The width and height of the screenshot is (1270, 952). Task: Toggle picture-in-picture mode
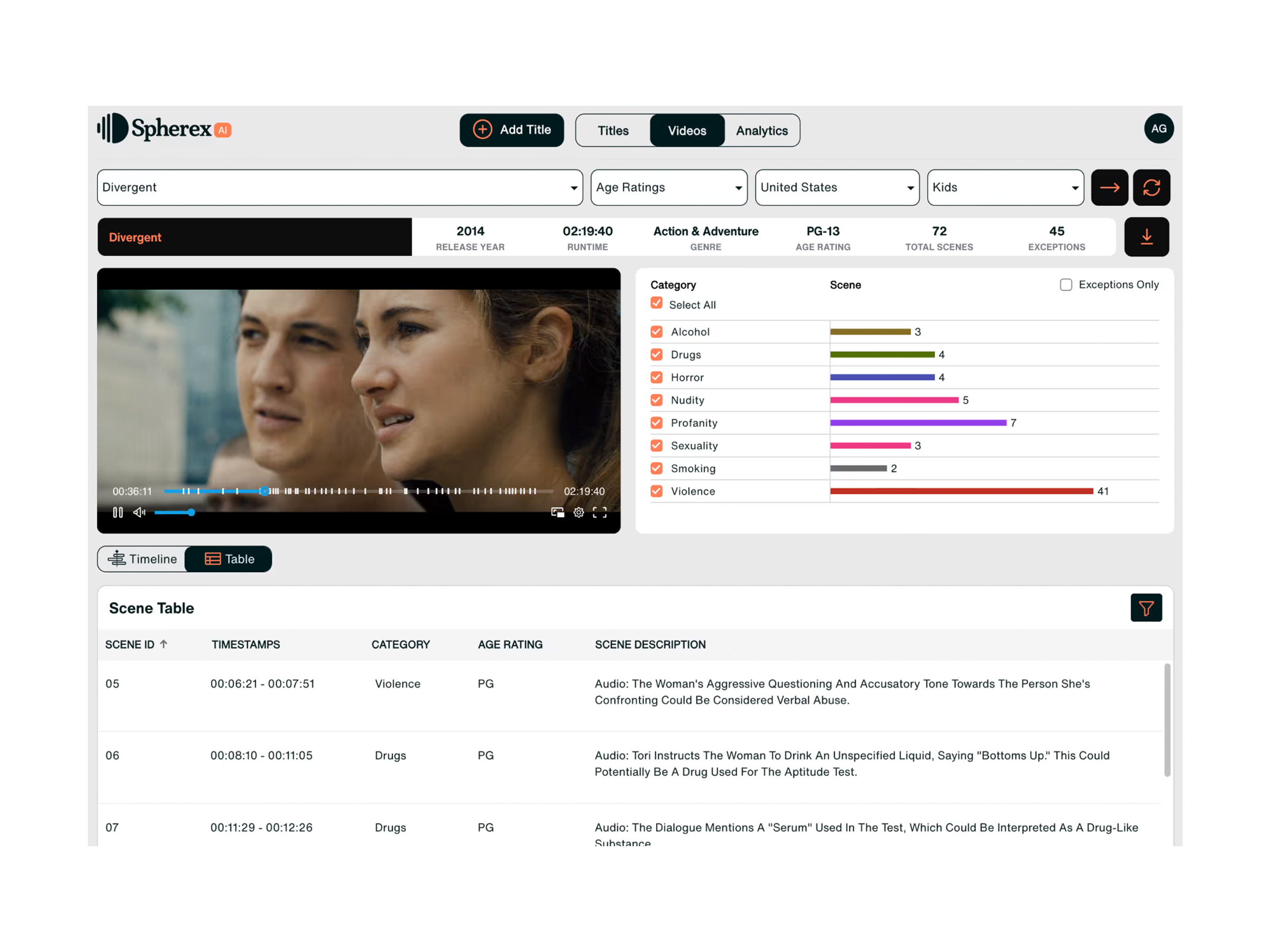pos(558,512)
